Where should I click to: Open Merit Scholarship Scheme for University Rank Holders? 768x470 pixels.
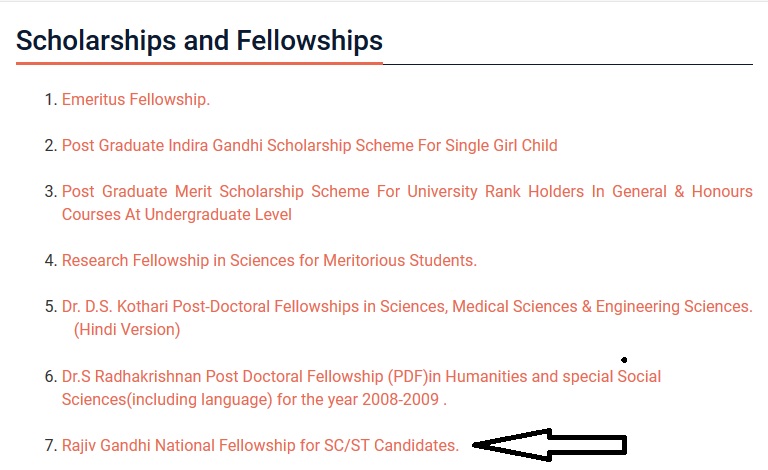(407, 191)
